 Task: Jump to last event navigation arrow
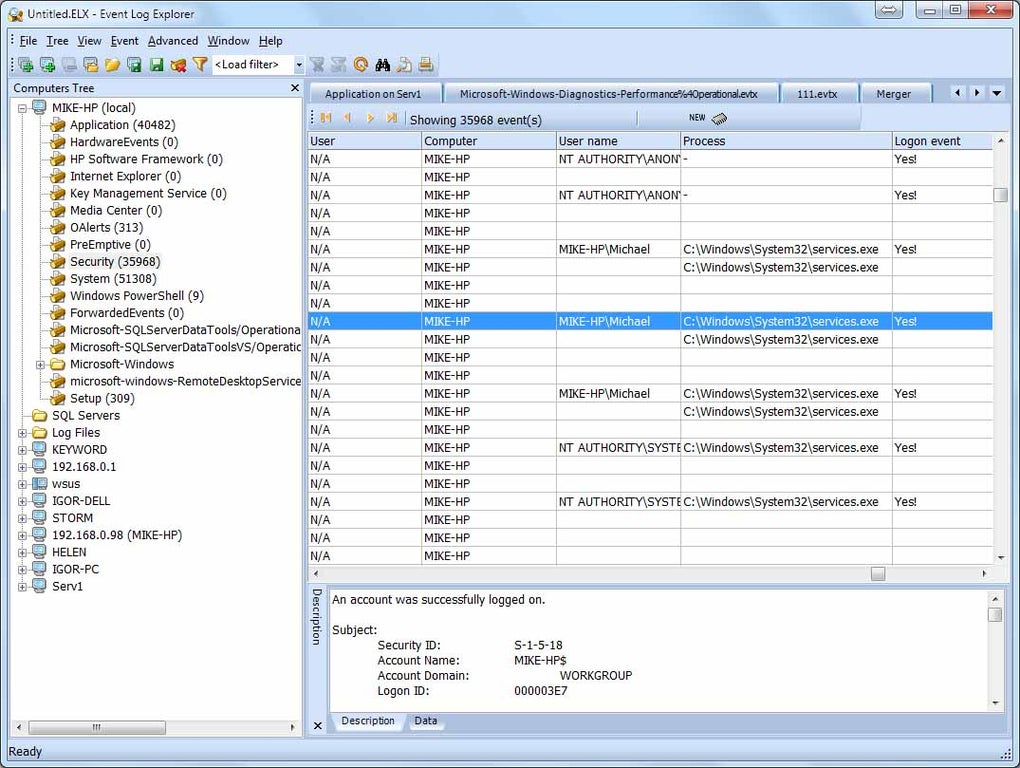coord(393,118)
